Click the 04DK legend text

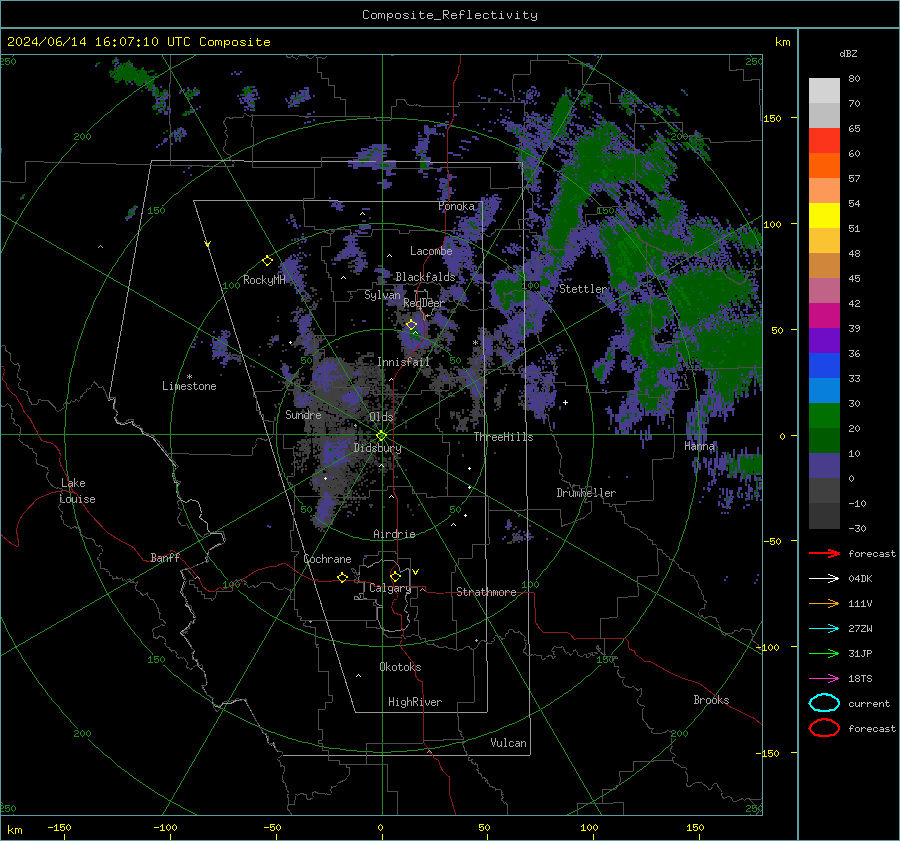click(x=860, y=579)
